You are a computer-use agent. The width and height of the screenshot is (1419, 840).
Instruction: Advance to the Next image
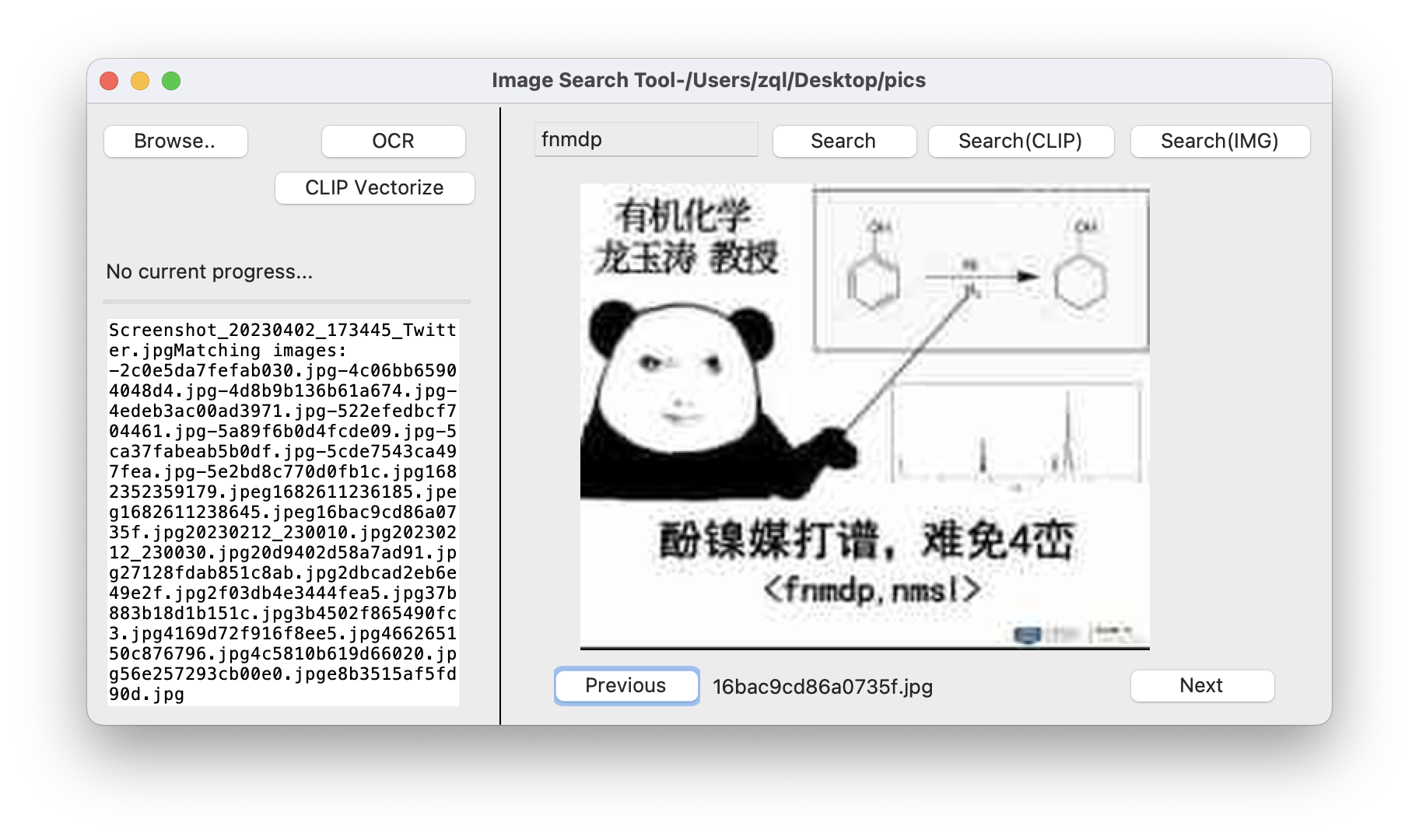pos(1201,685)
